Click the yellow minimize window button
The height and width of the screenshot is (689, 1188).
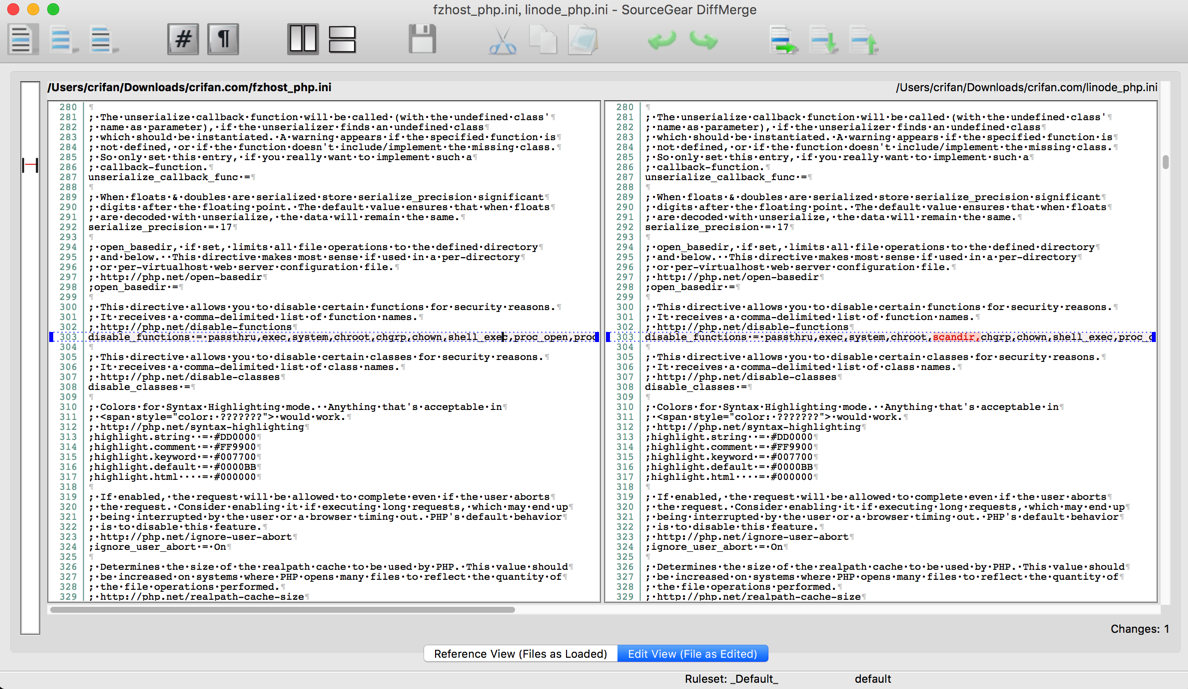click(33, 9)
